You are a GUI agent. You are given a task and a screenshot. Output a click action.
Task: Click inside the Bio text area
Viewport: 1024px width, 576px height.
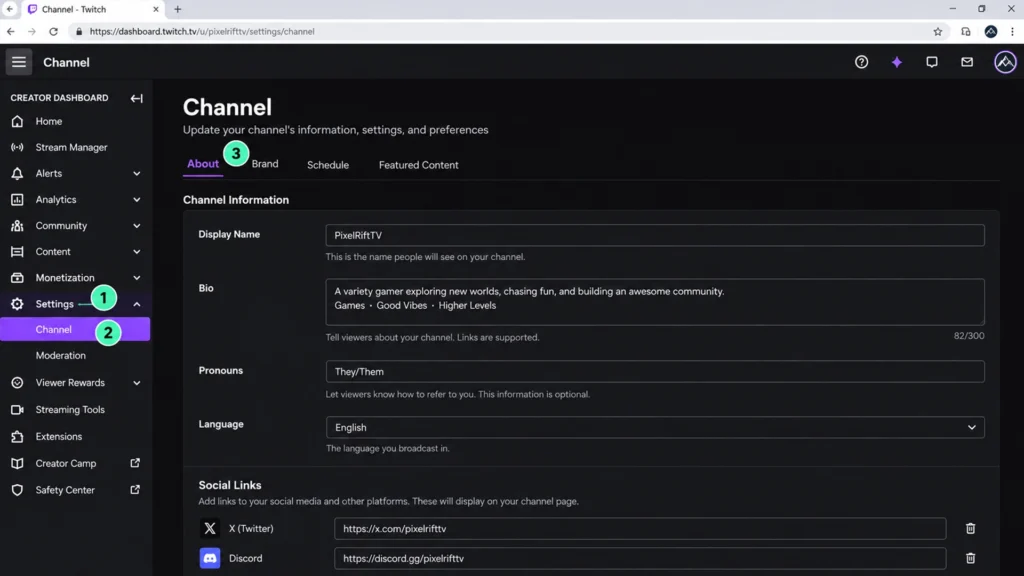655,302
